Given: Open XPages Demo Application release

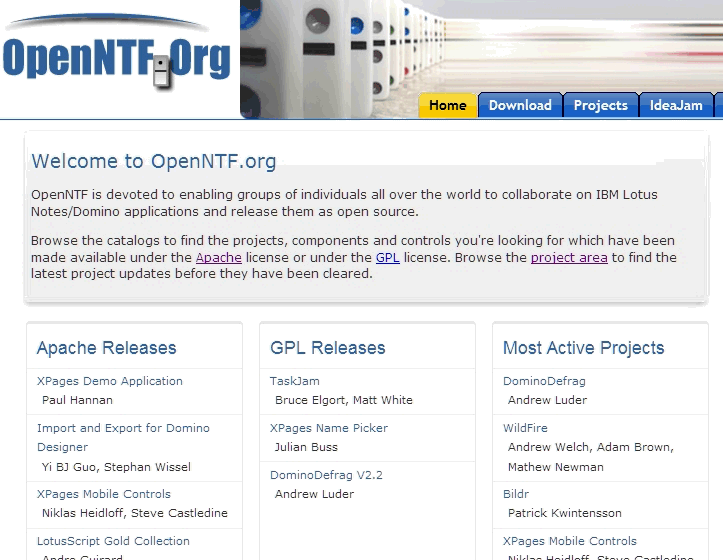Looking at the screenshot, I should click(110, 381).
